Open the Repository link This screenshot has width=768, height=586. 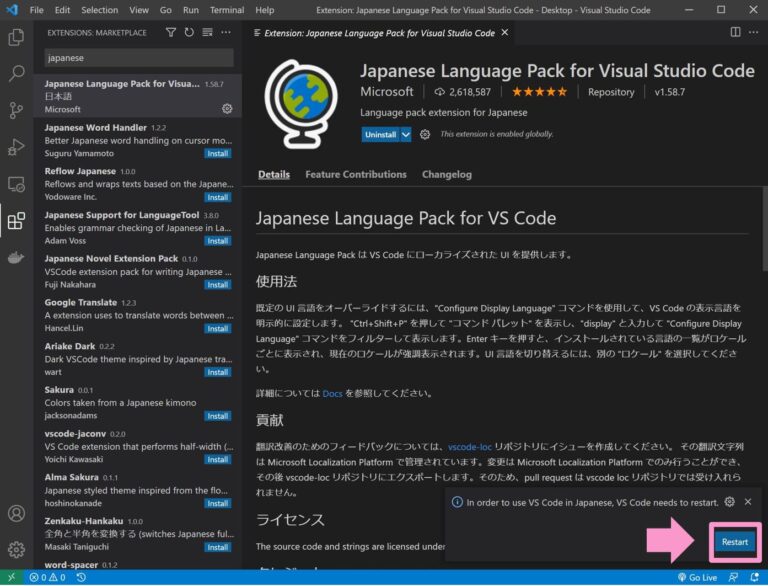[x=611, y=92]
